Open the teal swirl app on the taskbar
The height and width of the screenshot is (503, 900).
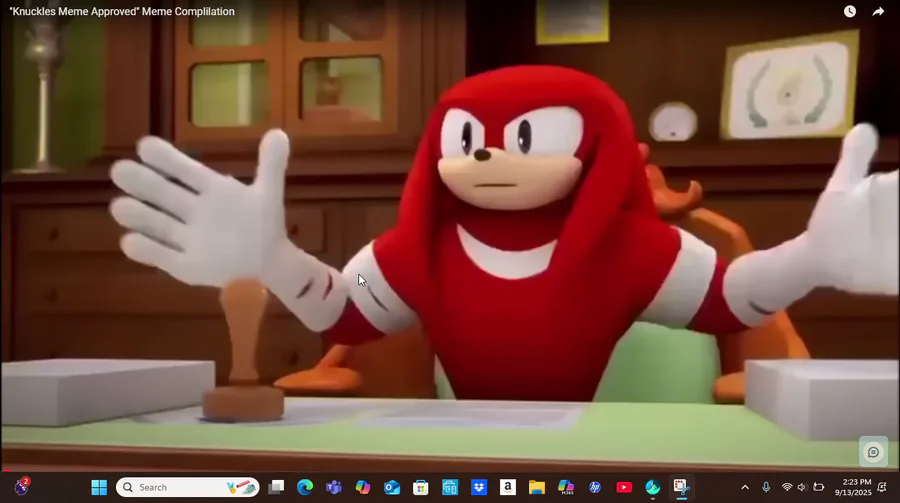coord(653,487)
